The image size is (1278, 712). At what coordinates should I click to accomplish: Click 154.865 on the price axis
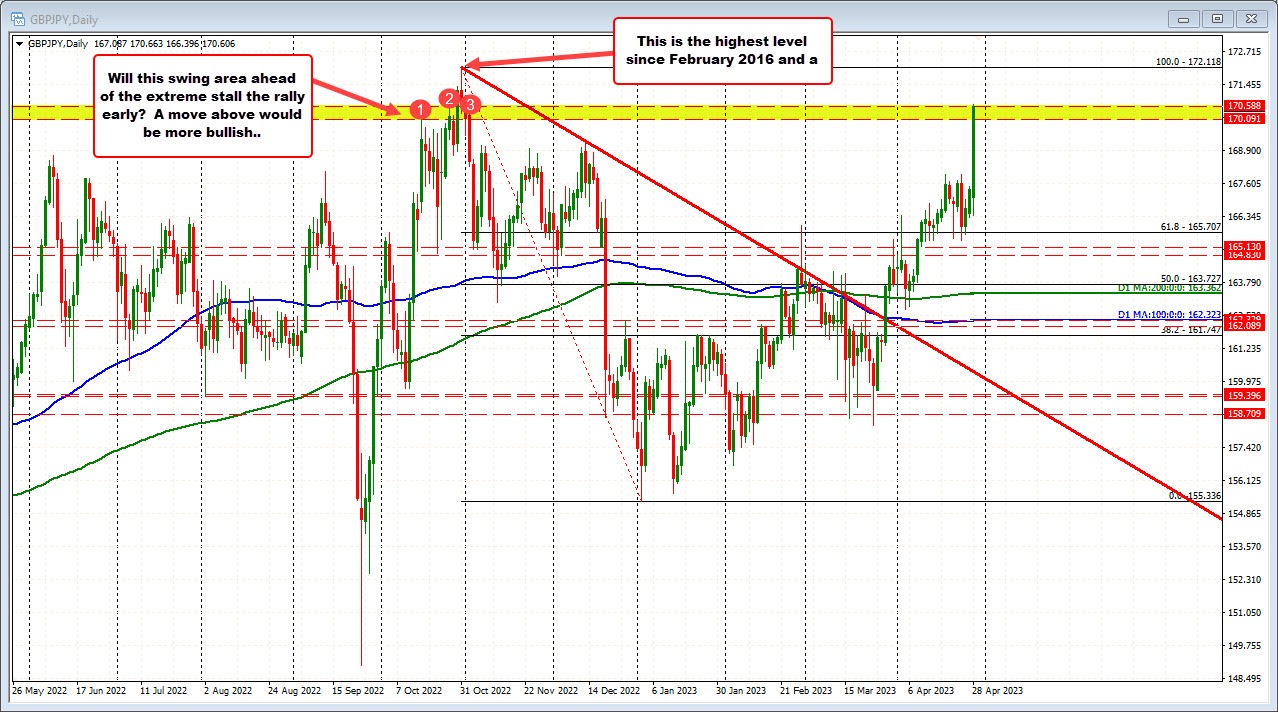point(1245,513)
